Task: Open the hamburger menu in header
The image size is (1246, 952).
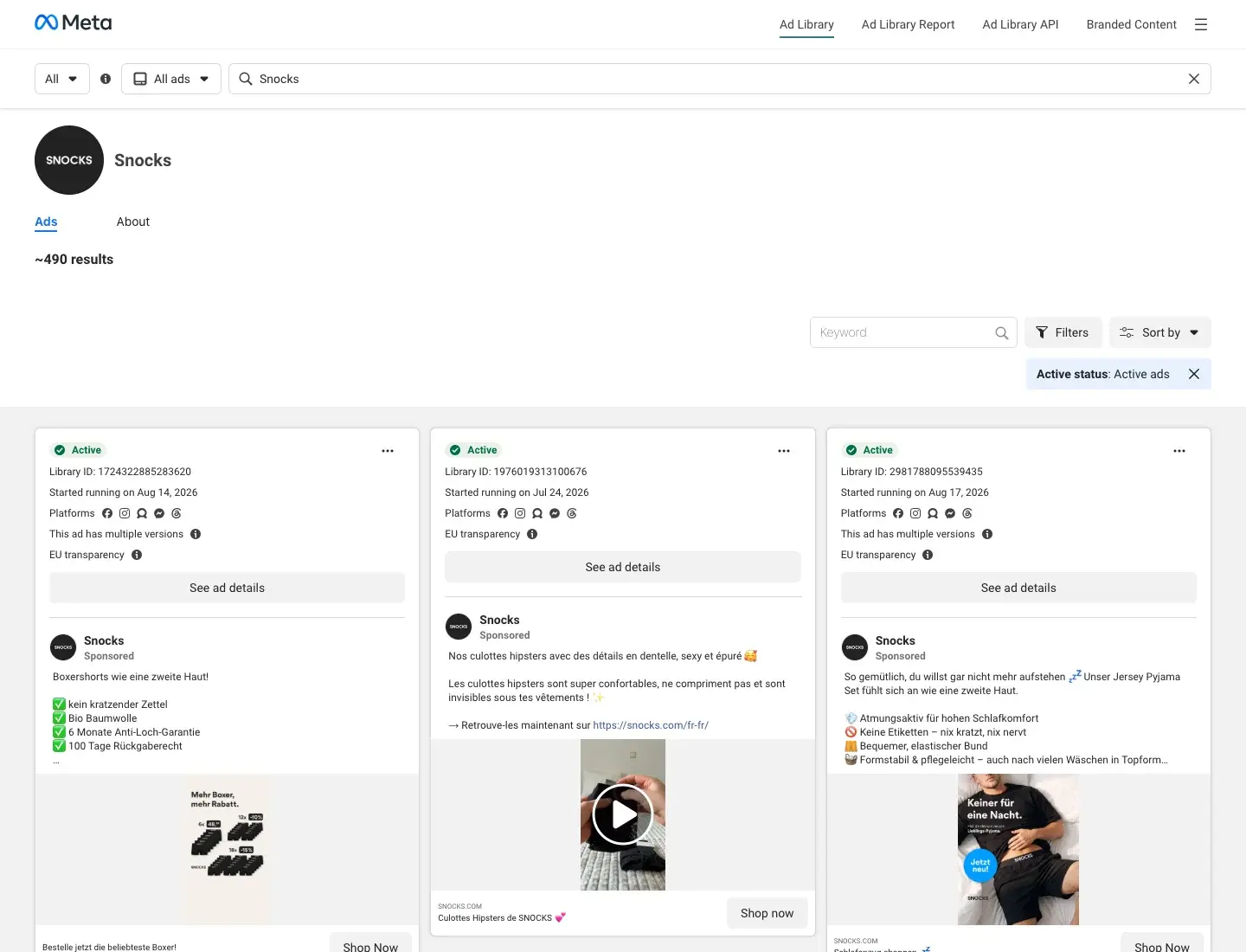Action: [x=1201, y=24]
